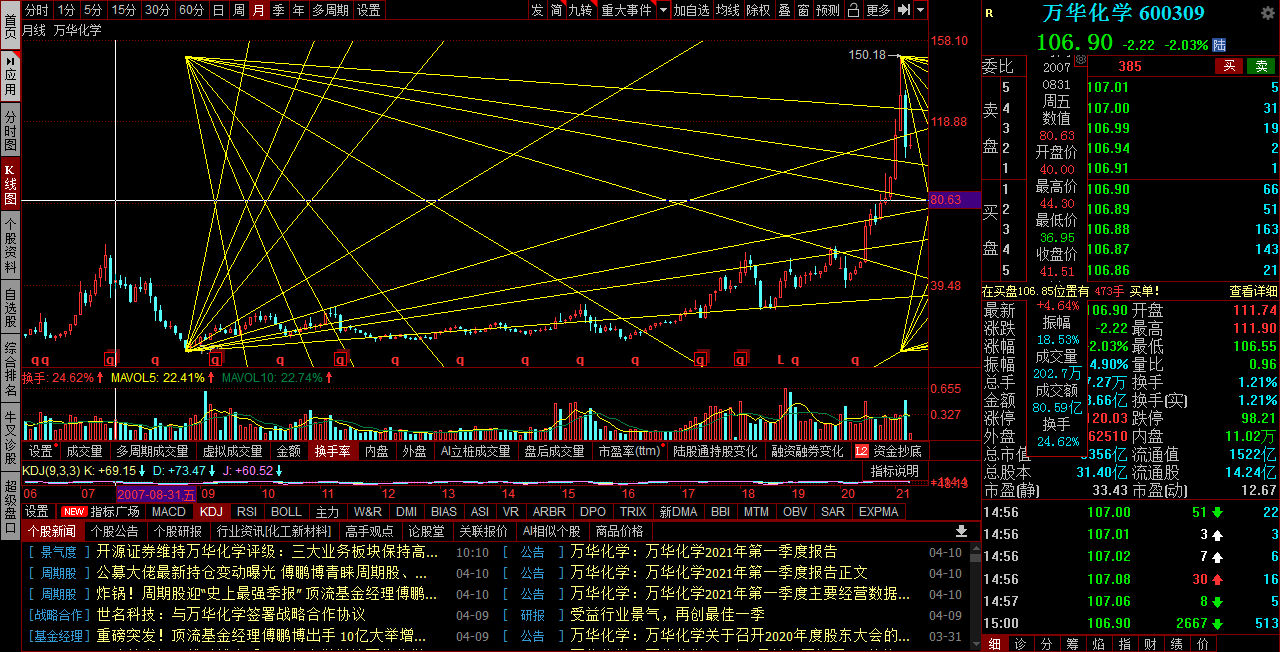Click the red 买 (buy) button
This screenshot has height=652, width=1280.
pos(1229,66)
